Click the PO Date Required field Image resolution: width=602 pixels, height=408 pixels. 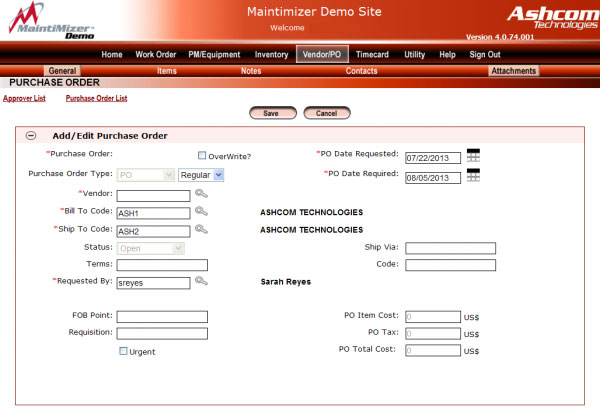point(433,178)
